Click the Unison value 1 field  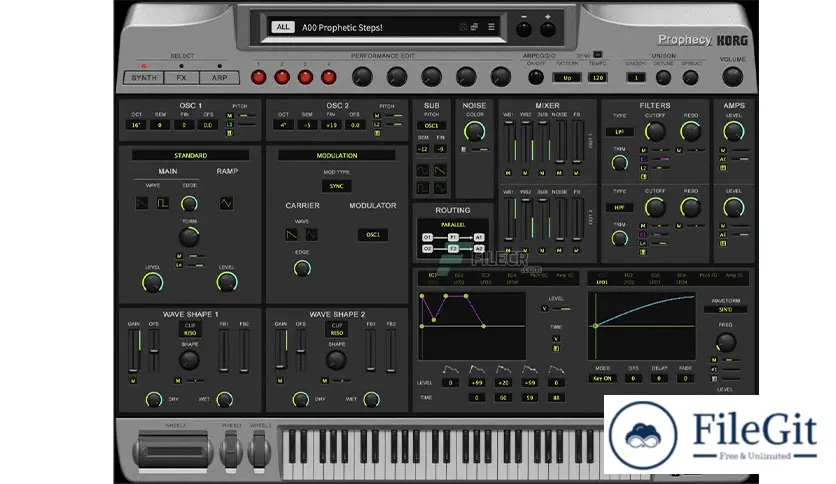pos(636,78)
